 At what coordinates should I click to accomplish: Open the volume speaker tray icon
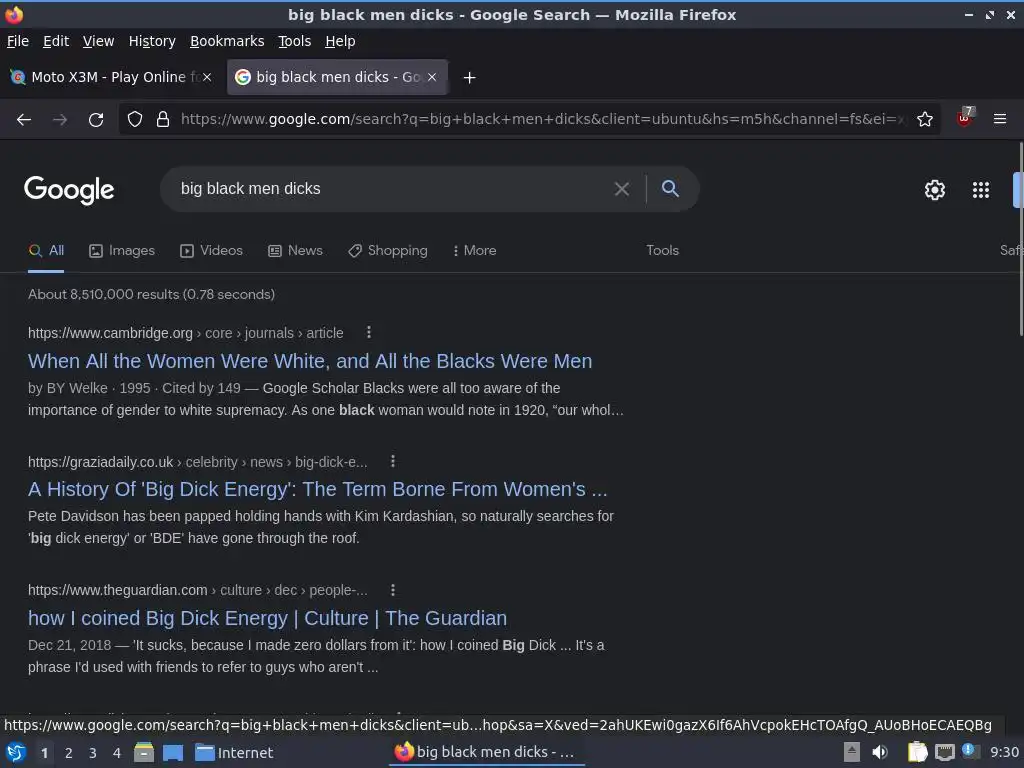(880, 752)
